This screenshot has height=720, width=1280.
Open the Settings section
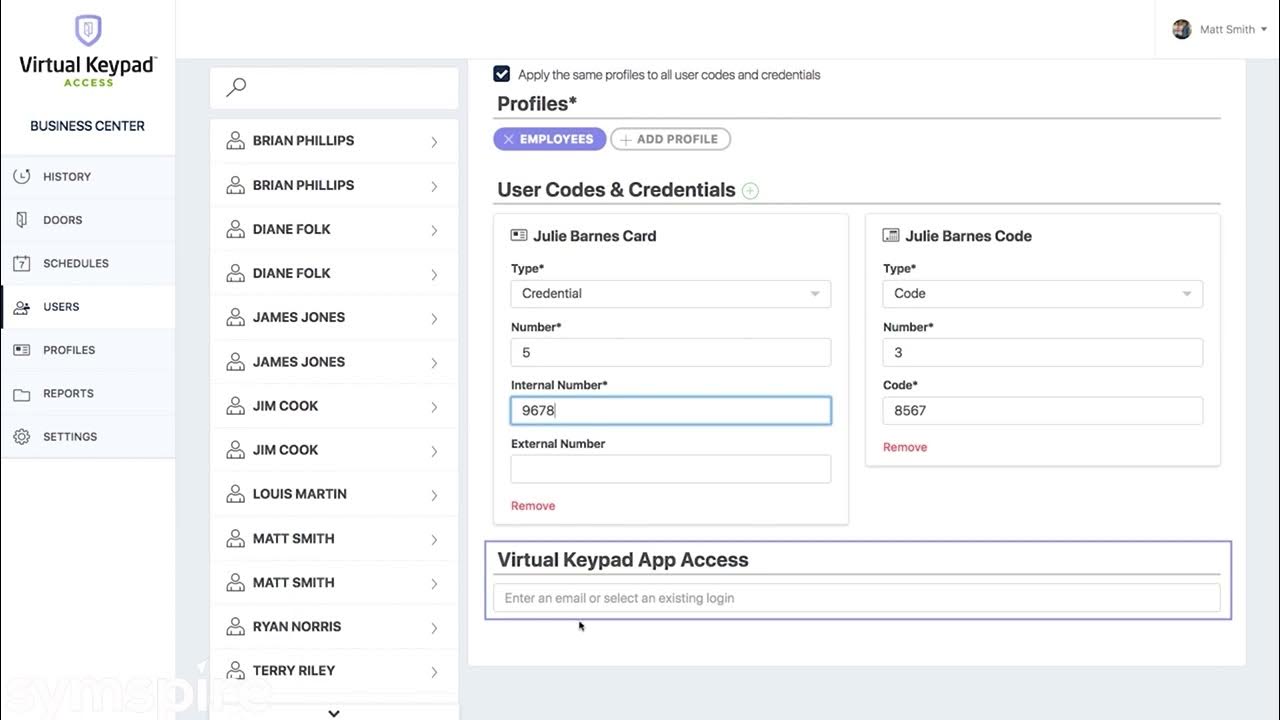coord(88,437)
